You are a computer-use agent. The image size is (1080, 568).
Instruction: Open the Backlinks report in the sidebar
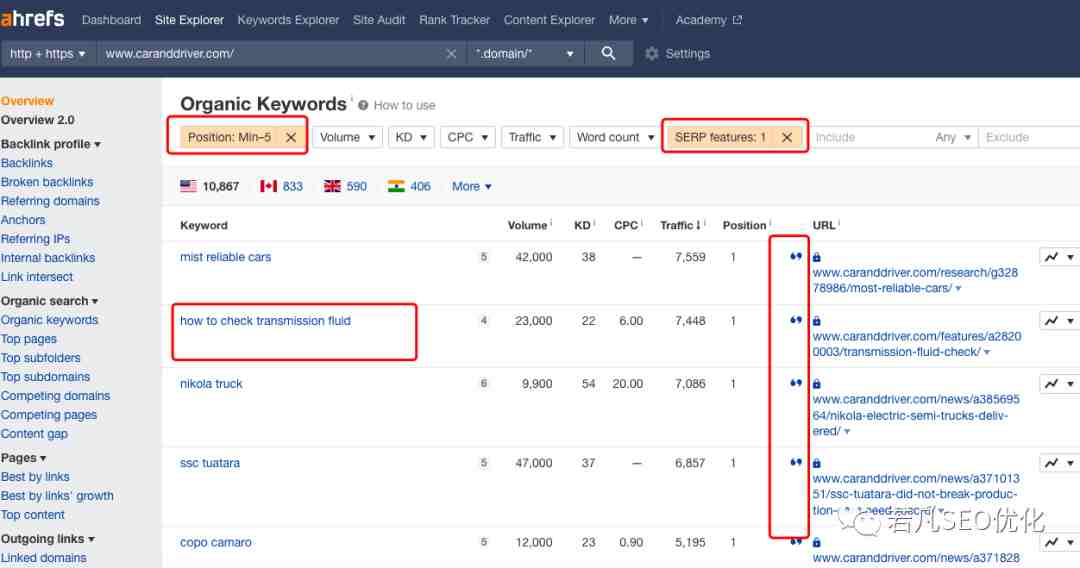click(x=27, y=163)
